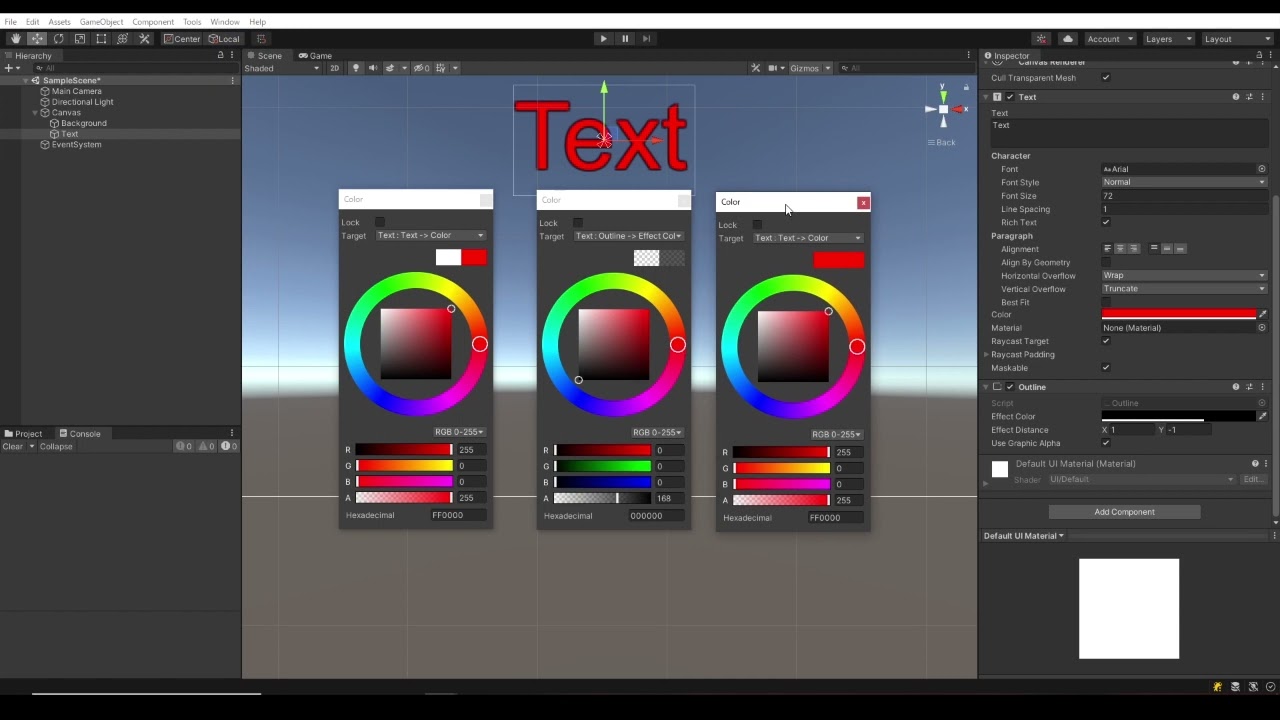Screen dimensions: 1280x720
Task: Open the Layers dropdown
Action: point(1168,39)
